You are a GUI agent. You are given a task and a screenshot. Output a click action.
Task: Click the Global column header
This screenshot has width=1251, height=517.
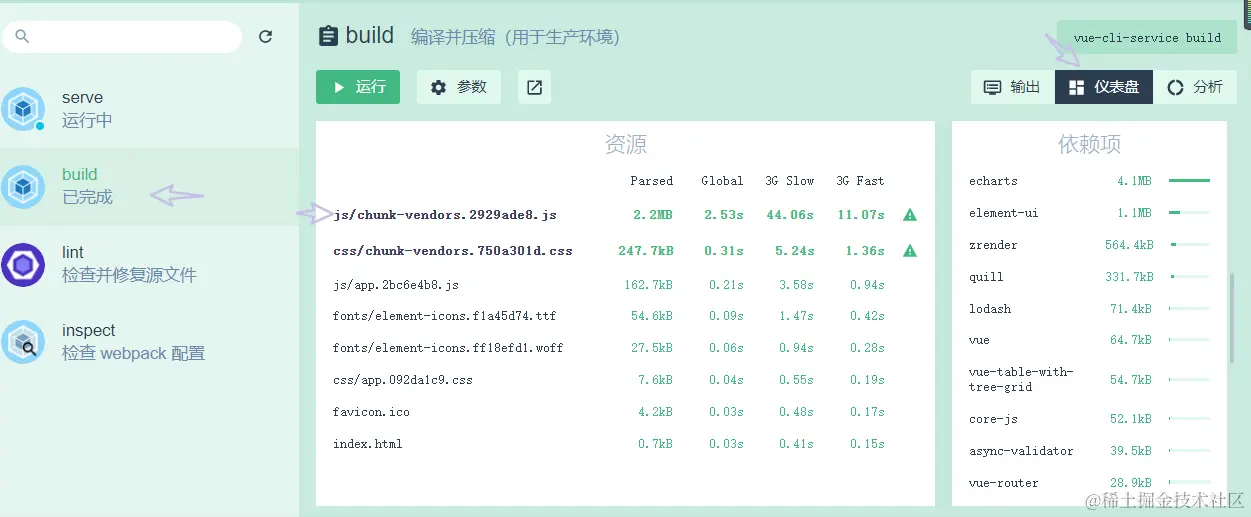722,181
